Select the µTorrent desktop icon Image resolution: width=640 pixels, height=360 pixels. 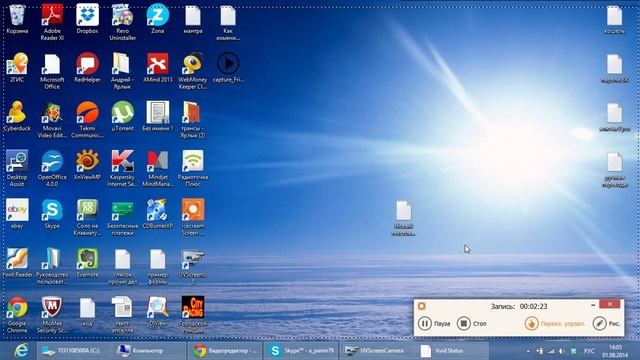[122, 116]
